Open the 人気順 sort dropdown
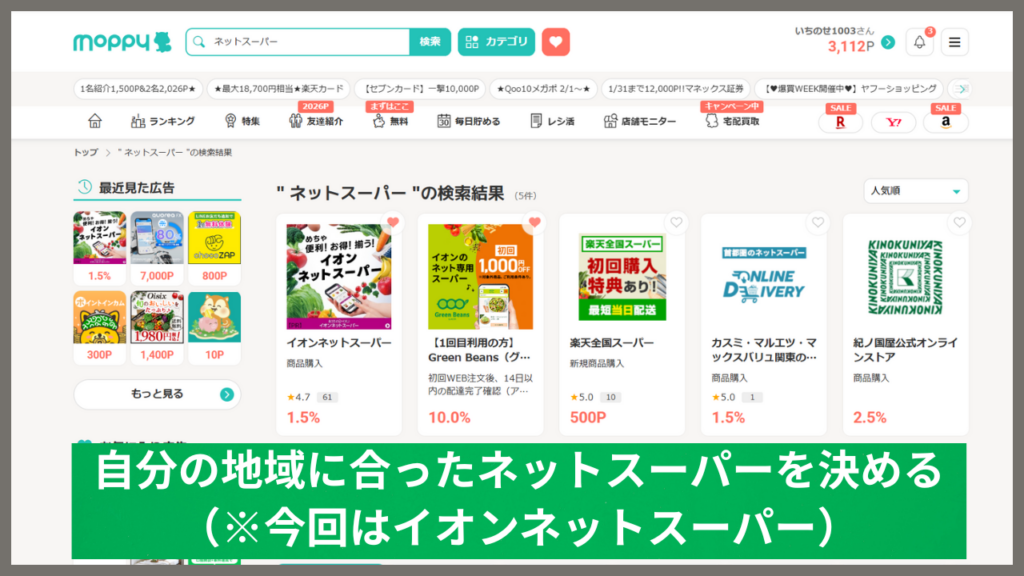The image size is (1024, 576). 914,191
